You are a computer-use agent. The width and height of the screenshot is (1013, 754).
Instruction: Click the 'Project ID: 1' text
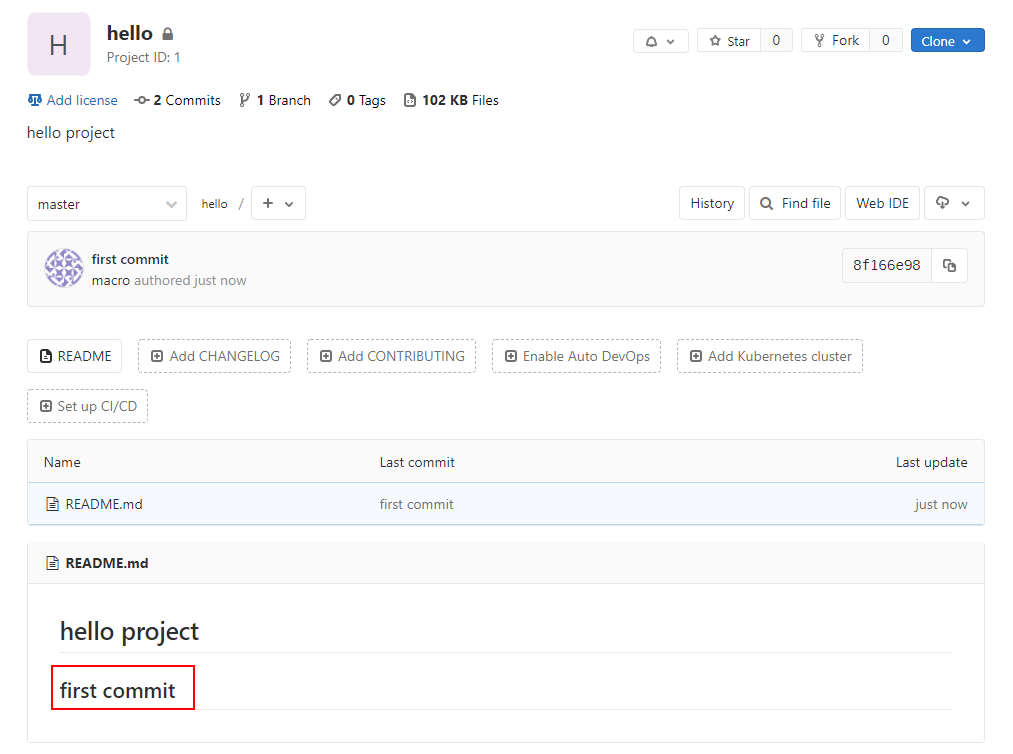point(143,58)
